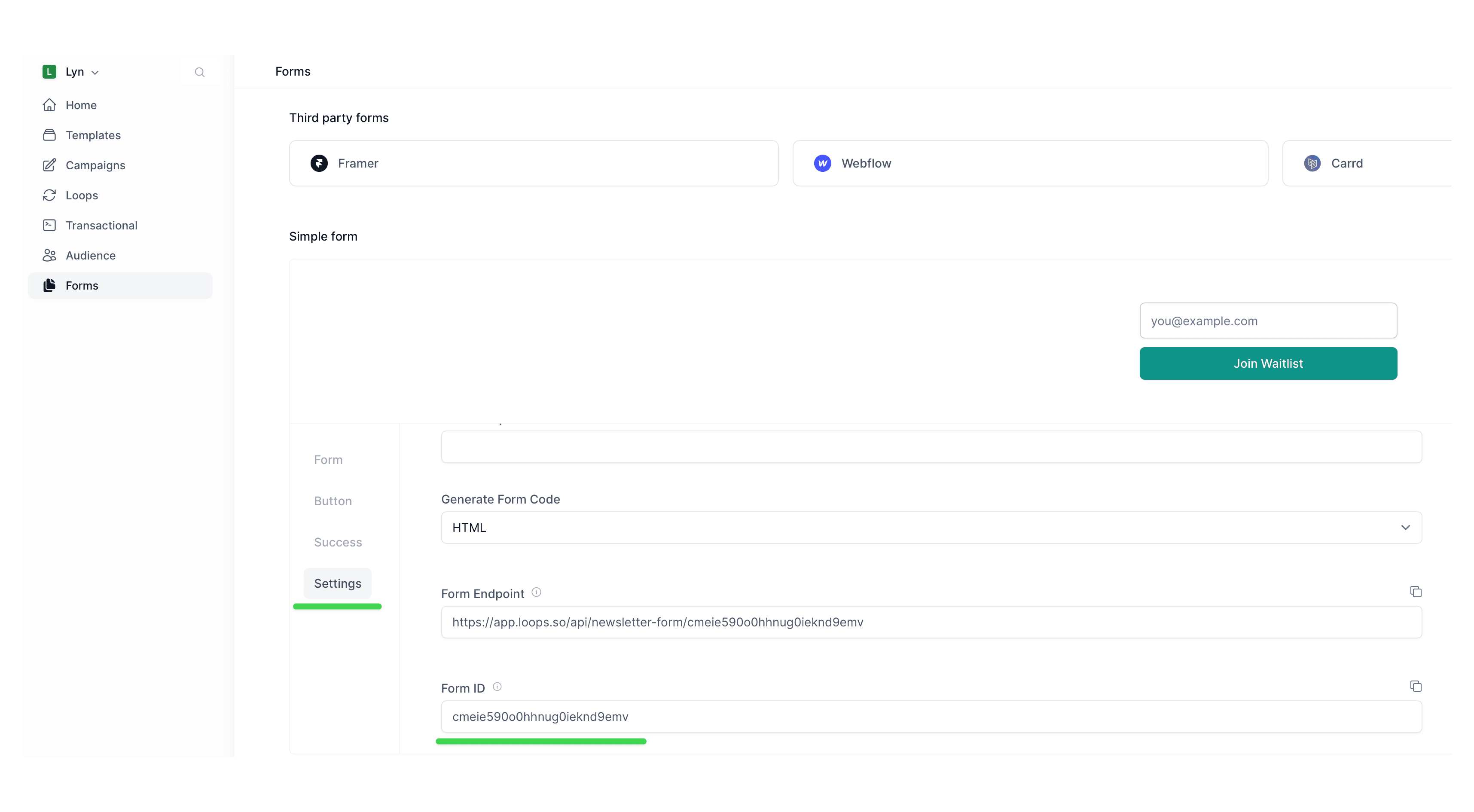The height and width of the screenshot is (812, 1474).
Task: Click the Loops icon in the sidebar
Action: [49, 195]
